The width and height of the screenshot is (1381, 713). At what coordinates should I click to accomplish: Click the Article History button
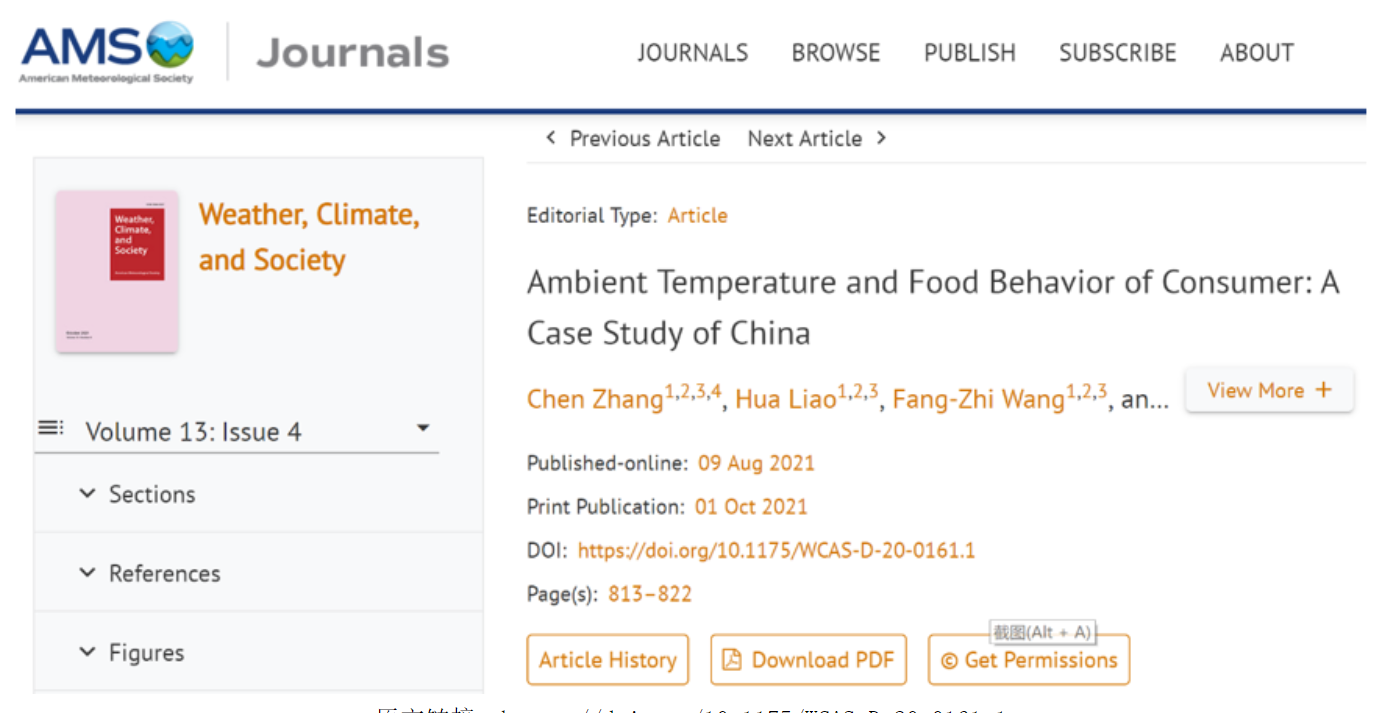pos(608,660)
